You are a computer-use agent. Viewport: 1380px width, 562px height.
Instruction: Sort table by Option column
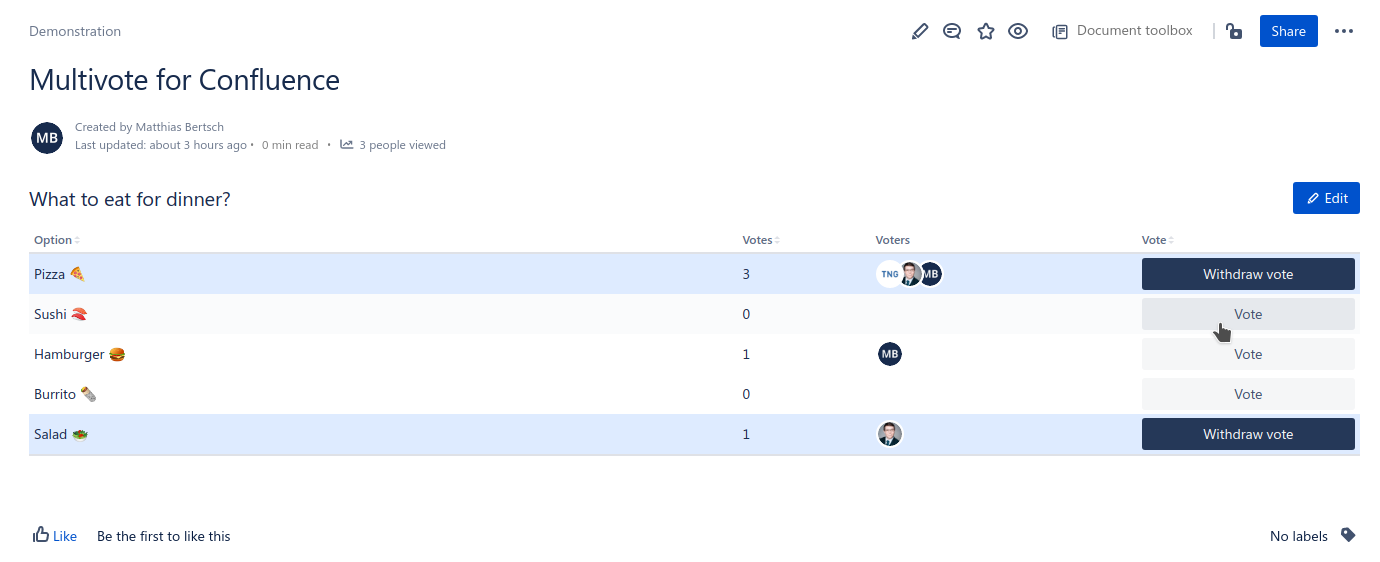click(56, 240)
